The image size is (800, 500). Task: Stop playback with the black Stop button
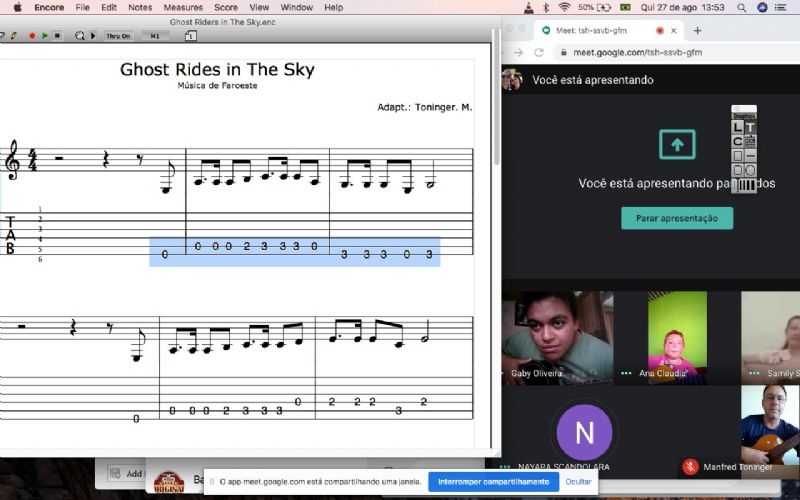(57, 36)
